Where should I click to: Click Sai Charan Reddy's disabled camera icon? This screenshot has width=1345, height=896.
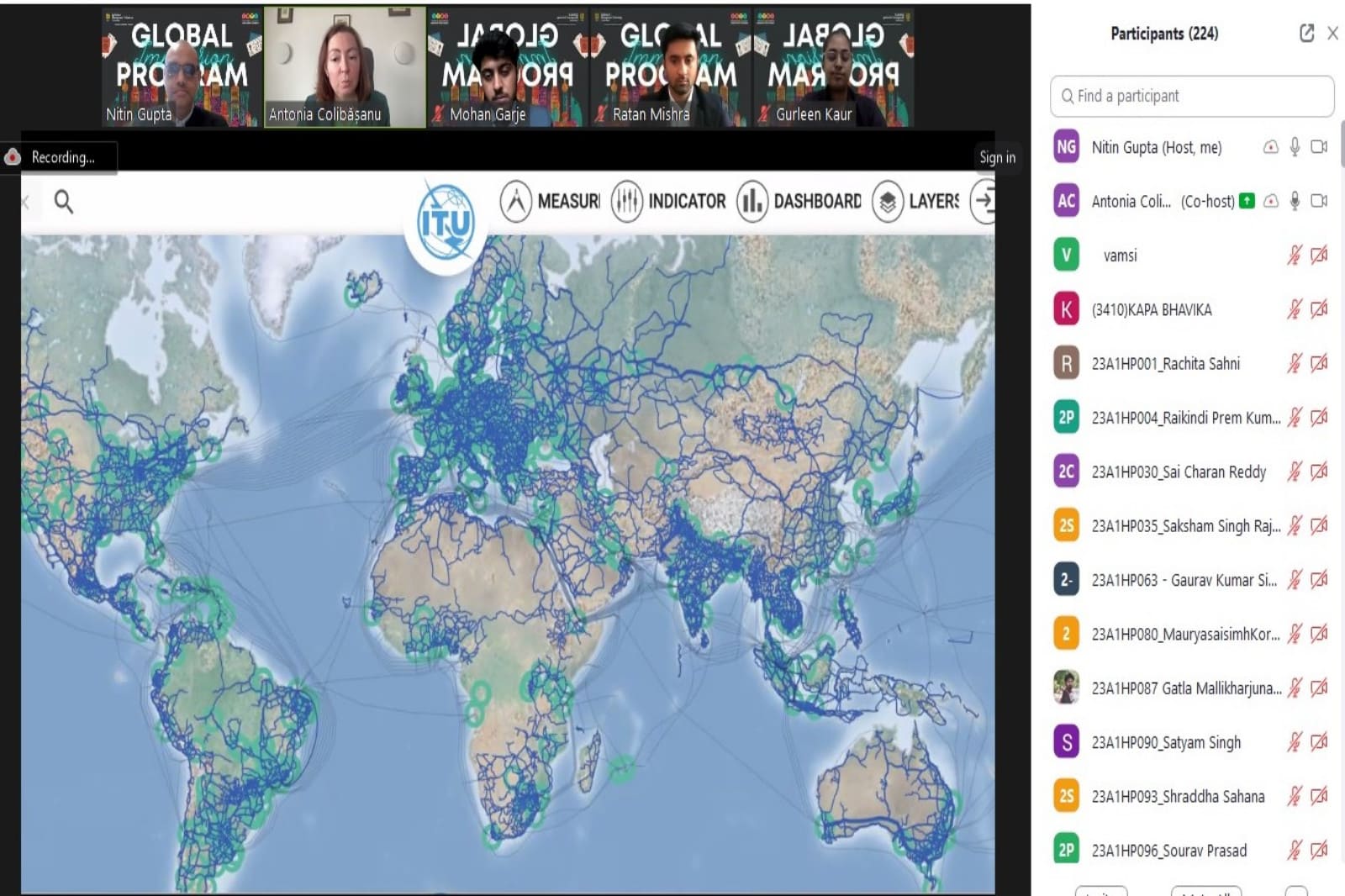(x=1319, y=472)
